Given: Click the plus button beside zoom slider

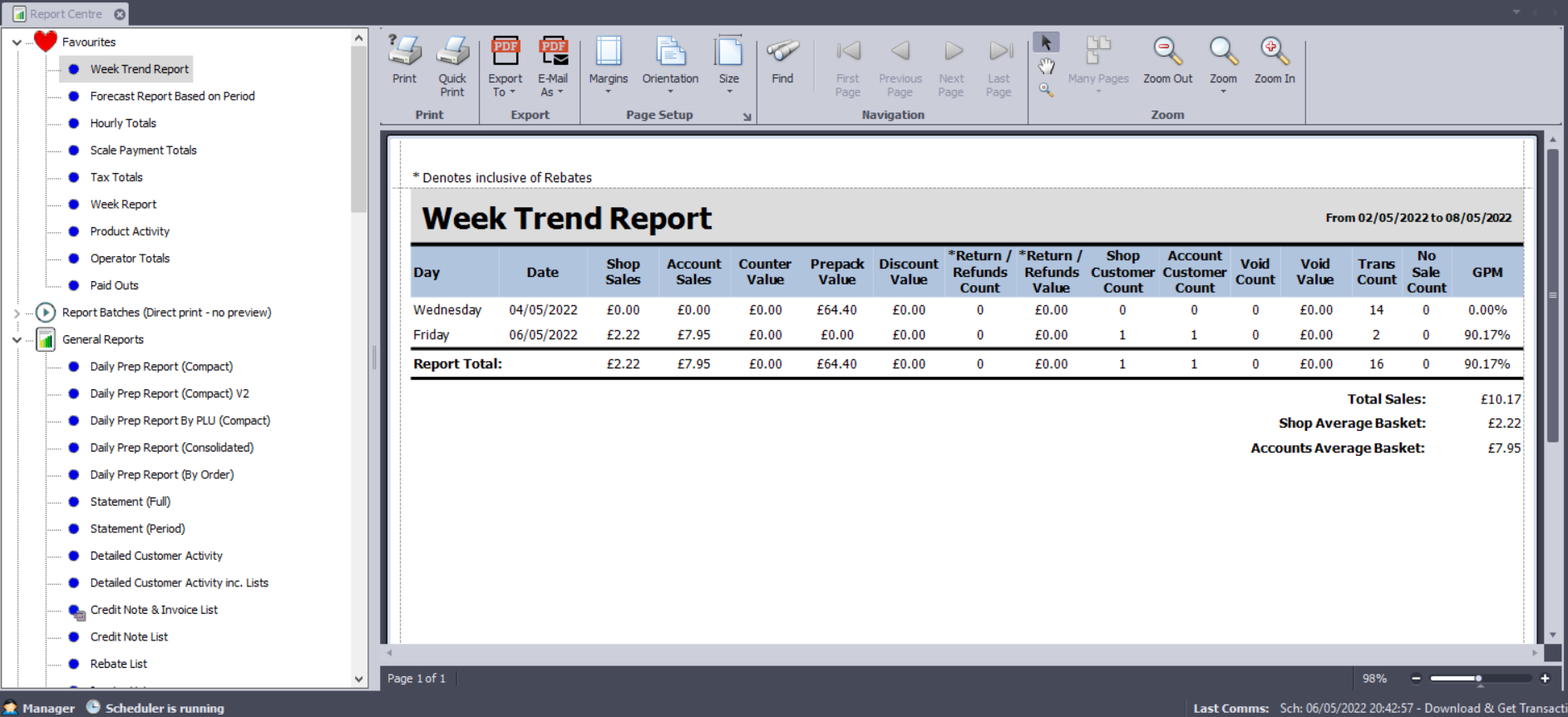Looking at the screenshot, I should pyautogui.click(x=1545, y=679).
